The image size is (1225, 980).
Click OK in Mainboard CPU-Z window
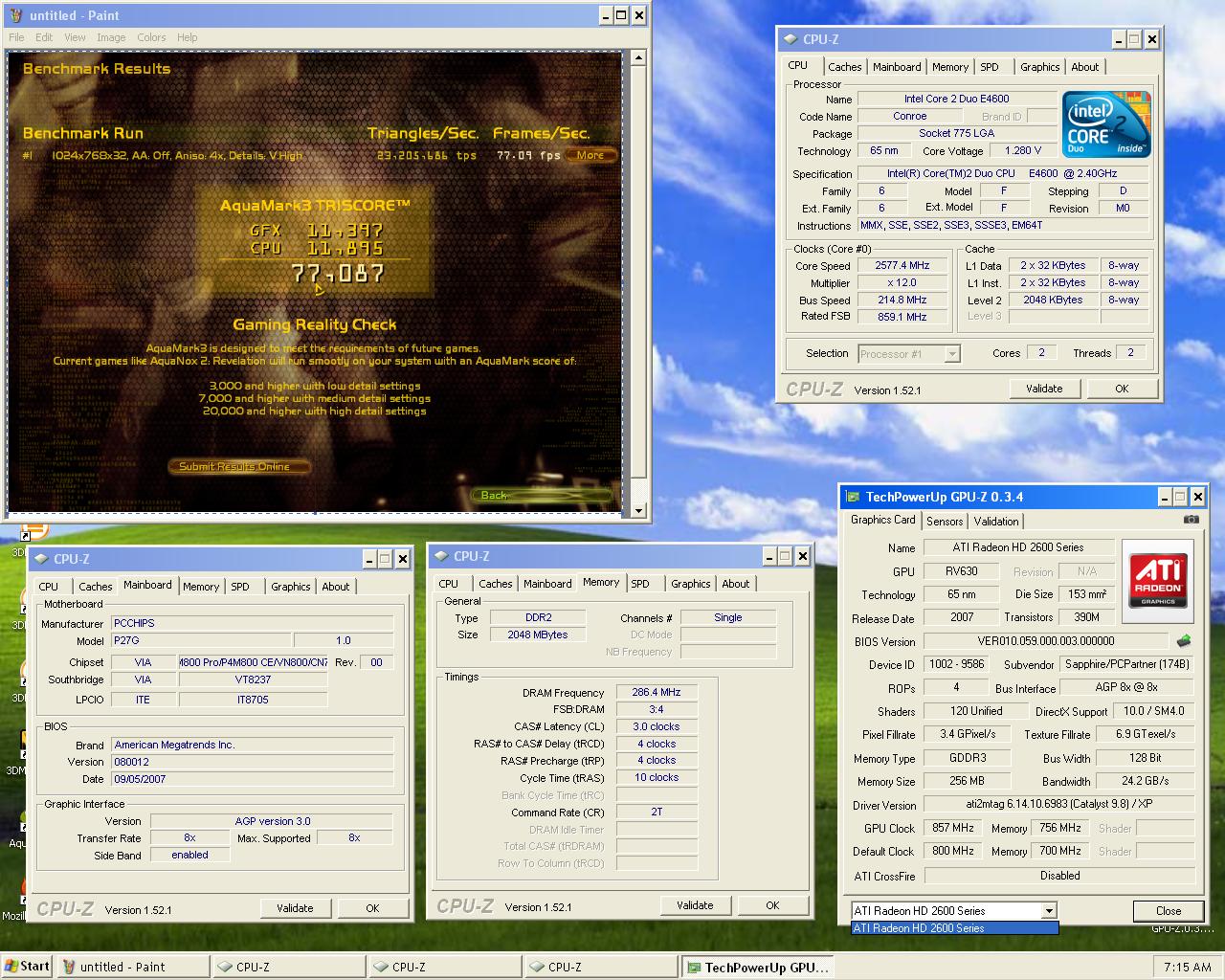[372, 908]
